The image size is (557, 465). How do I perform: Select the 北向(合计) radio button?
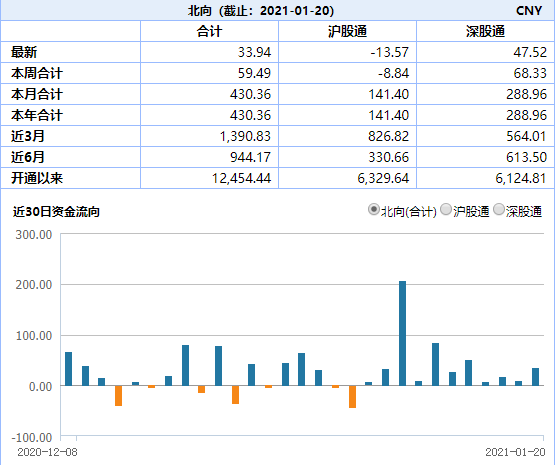pyautogui.click(x=373, y=210)
